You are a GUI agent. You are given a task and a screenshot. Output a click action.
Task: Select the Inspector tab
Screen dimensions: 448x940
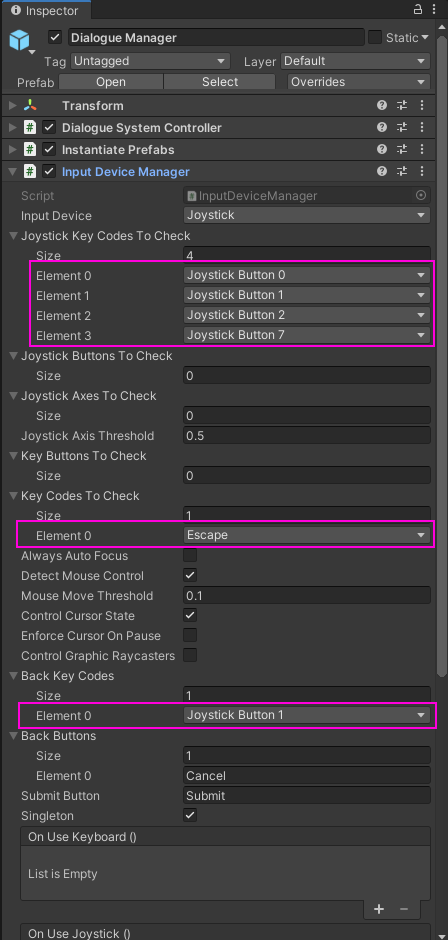46,10
